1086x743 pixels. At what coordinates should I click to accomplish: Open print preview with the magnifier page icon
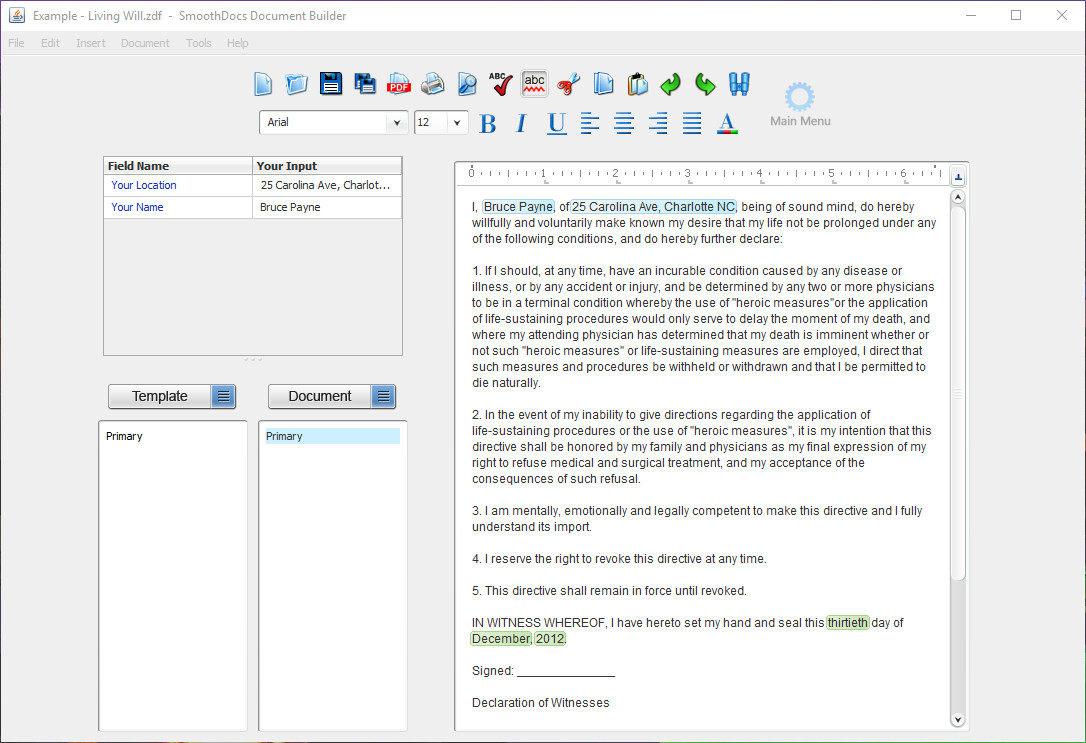pos(467,84)
